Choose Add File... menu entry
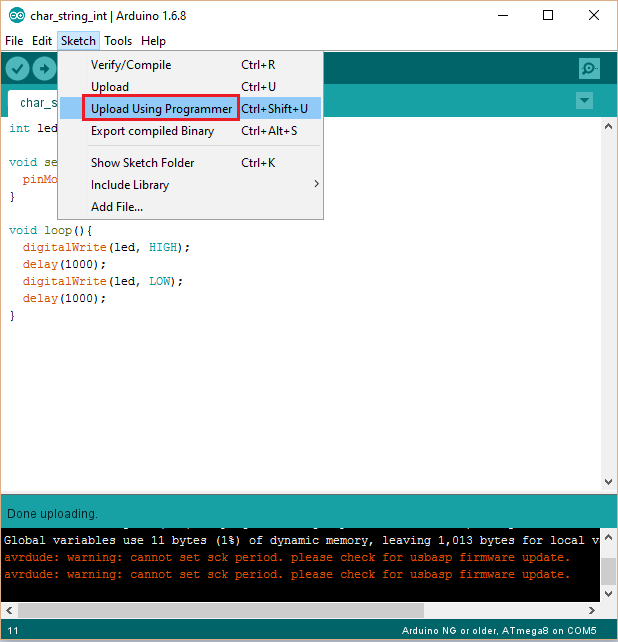Screen dimensions: 618x642 click(x=190, y=207)
